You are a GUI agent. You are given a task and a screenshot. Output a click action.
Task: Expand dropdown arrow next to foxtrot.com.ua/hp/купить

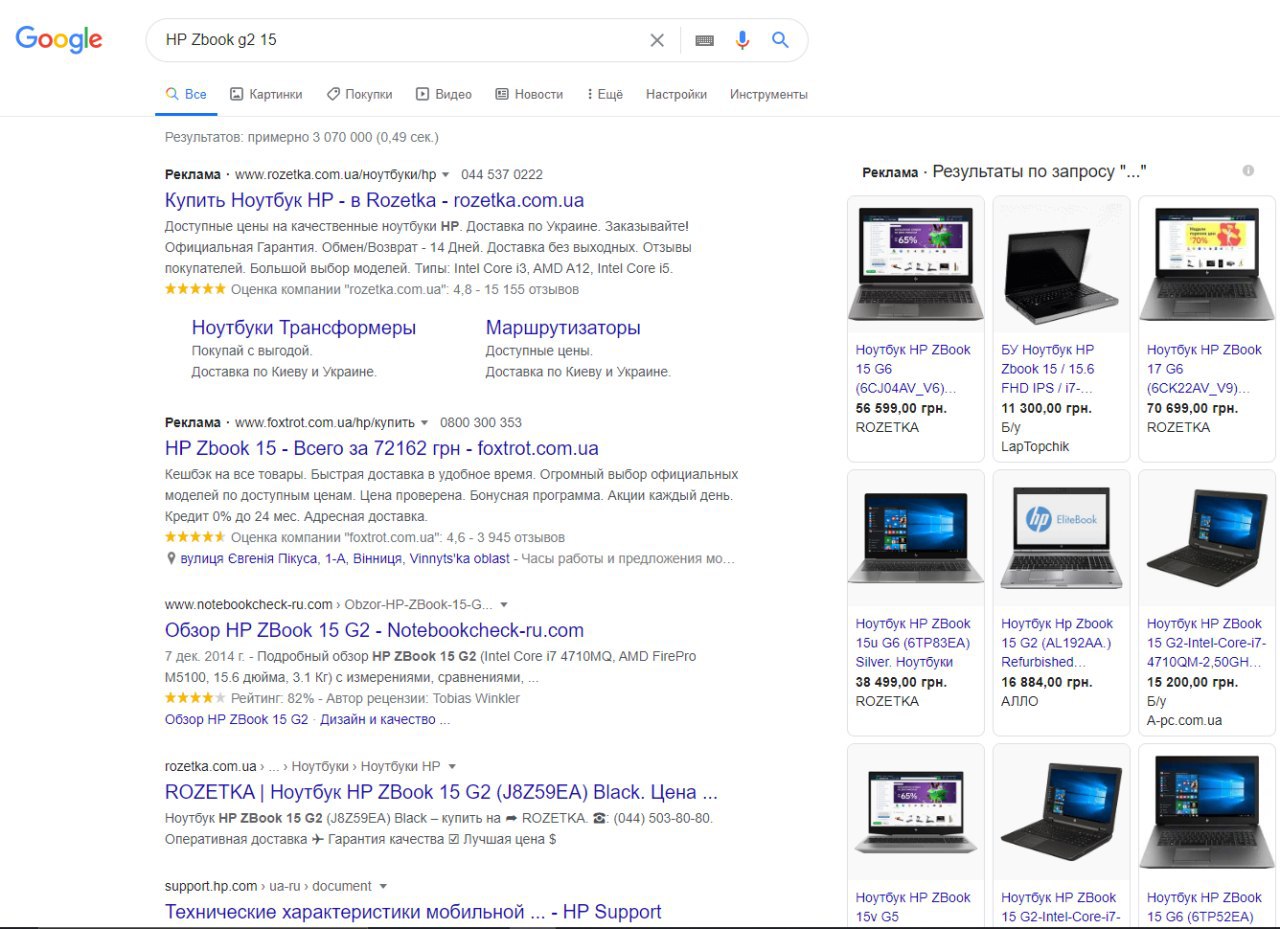click(424, 423)
